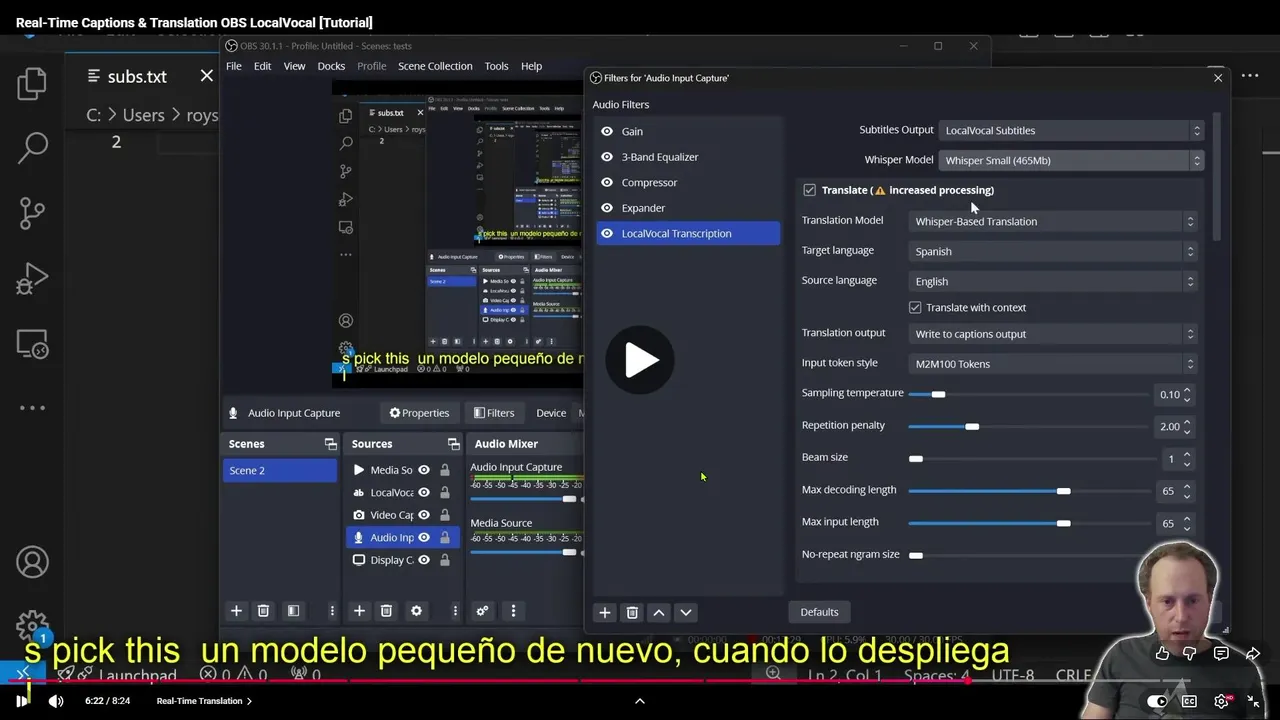Open Translation Model dropdown

pos(1054,221)
